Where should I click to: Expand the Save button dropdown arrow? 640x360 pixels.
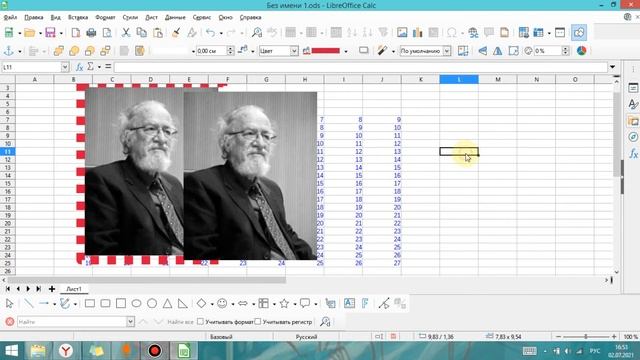point(61,33)
